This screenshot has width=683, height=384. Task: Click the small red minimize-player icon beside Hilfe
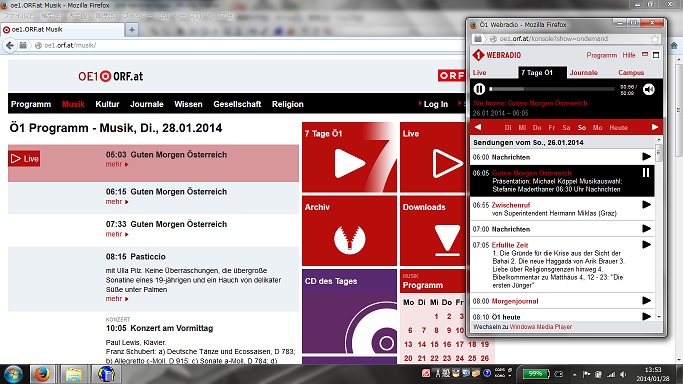click(x=645, y=54)
